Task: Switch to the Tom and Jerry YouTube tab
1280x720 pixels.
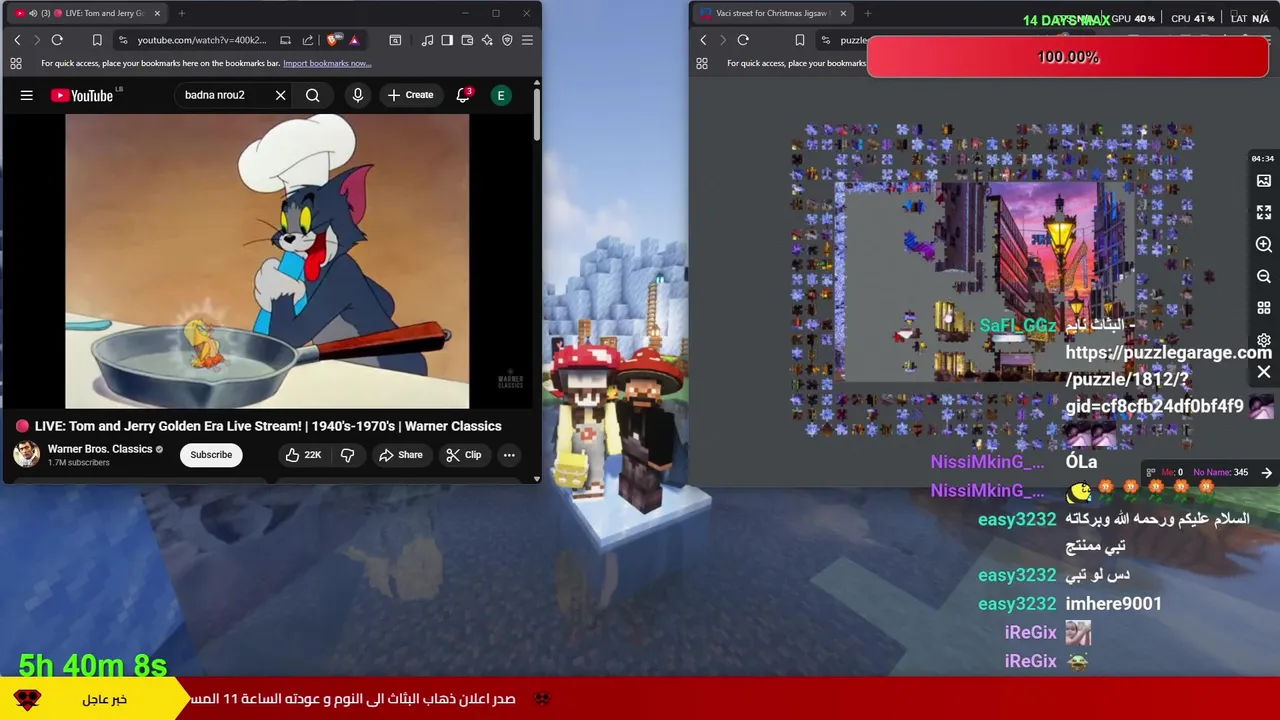Action: coord(87,13)
